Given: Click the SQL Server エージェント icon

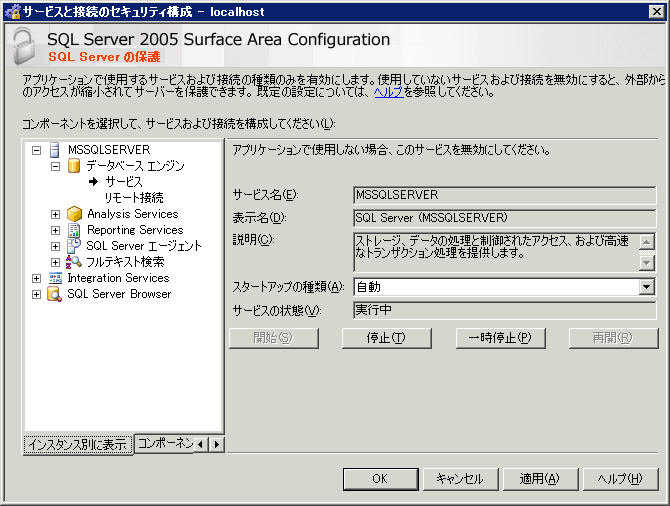Looking at the screenshot, I should (73, 246).
